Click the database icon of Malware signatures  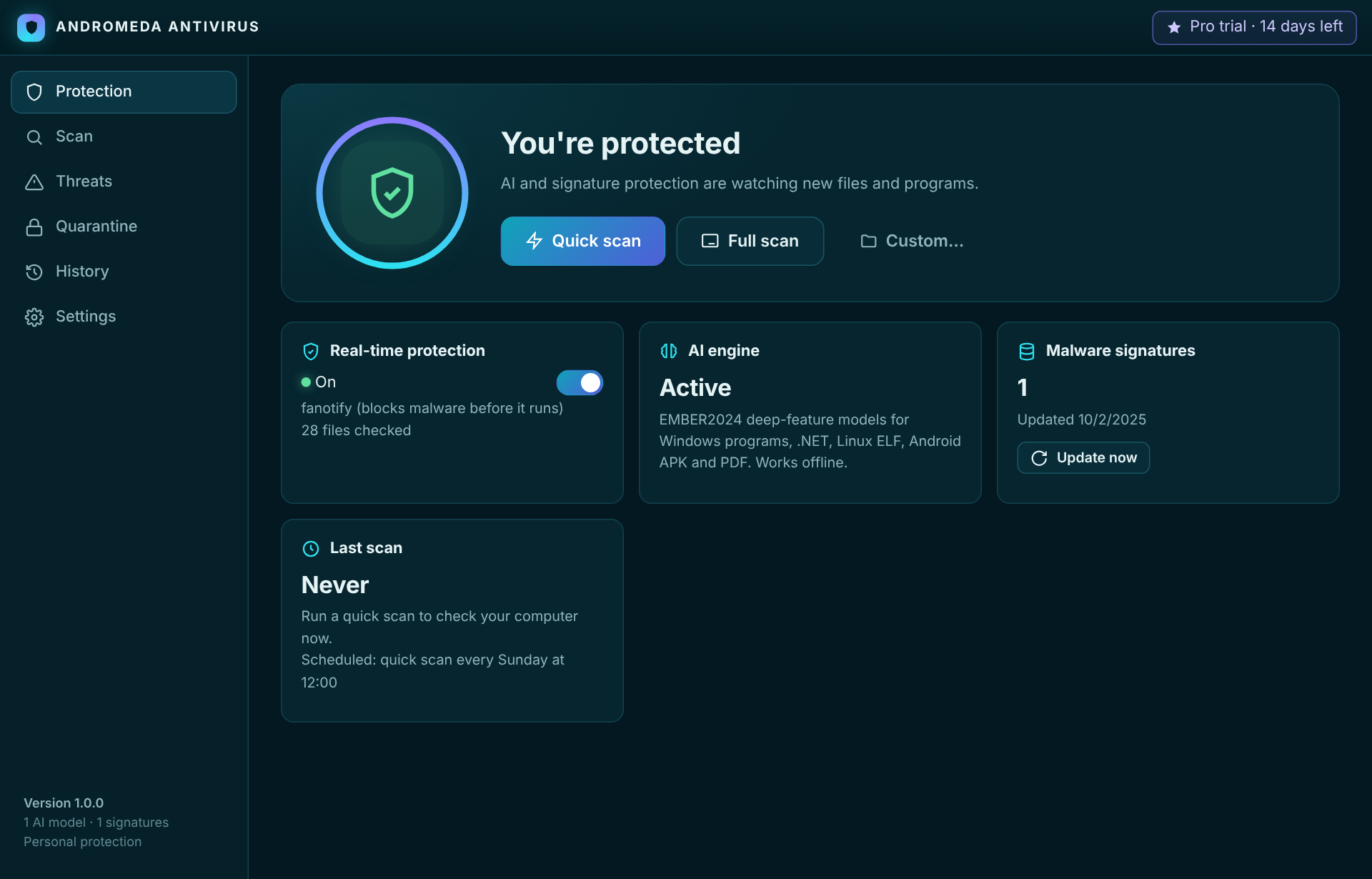tap(1027, 351)
